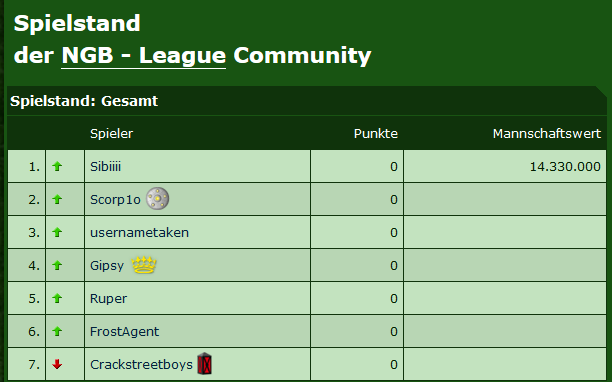The width and height of the screenshot is (612, 382).
Task: Click the Spieler column header
Action: [112, 134]
